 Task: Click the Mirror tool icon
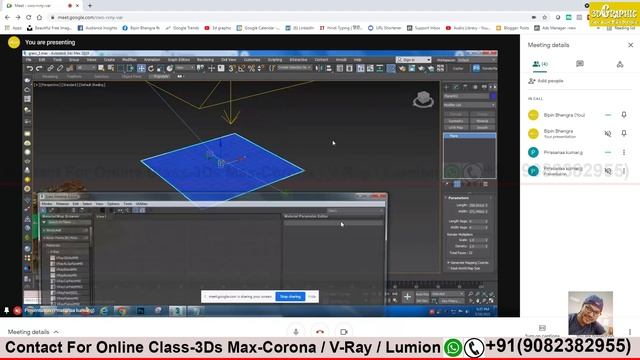(x=319, y=69)
